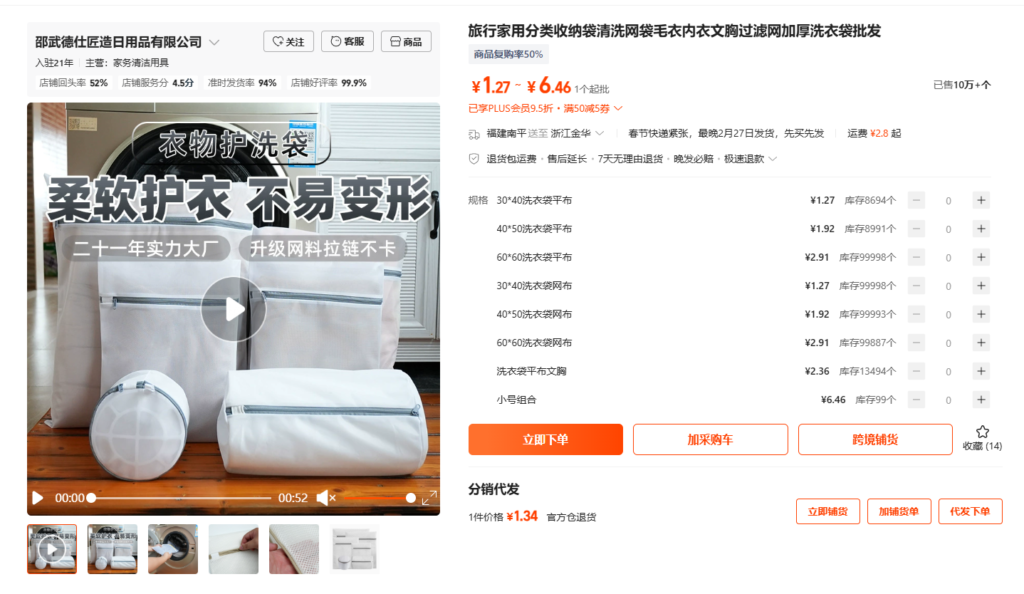The image size is (1024, 594).
Task: Expand the PLUS会员 coupon details chevron
Action: click(618, 108)
